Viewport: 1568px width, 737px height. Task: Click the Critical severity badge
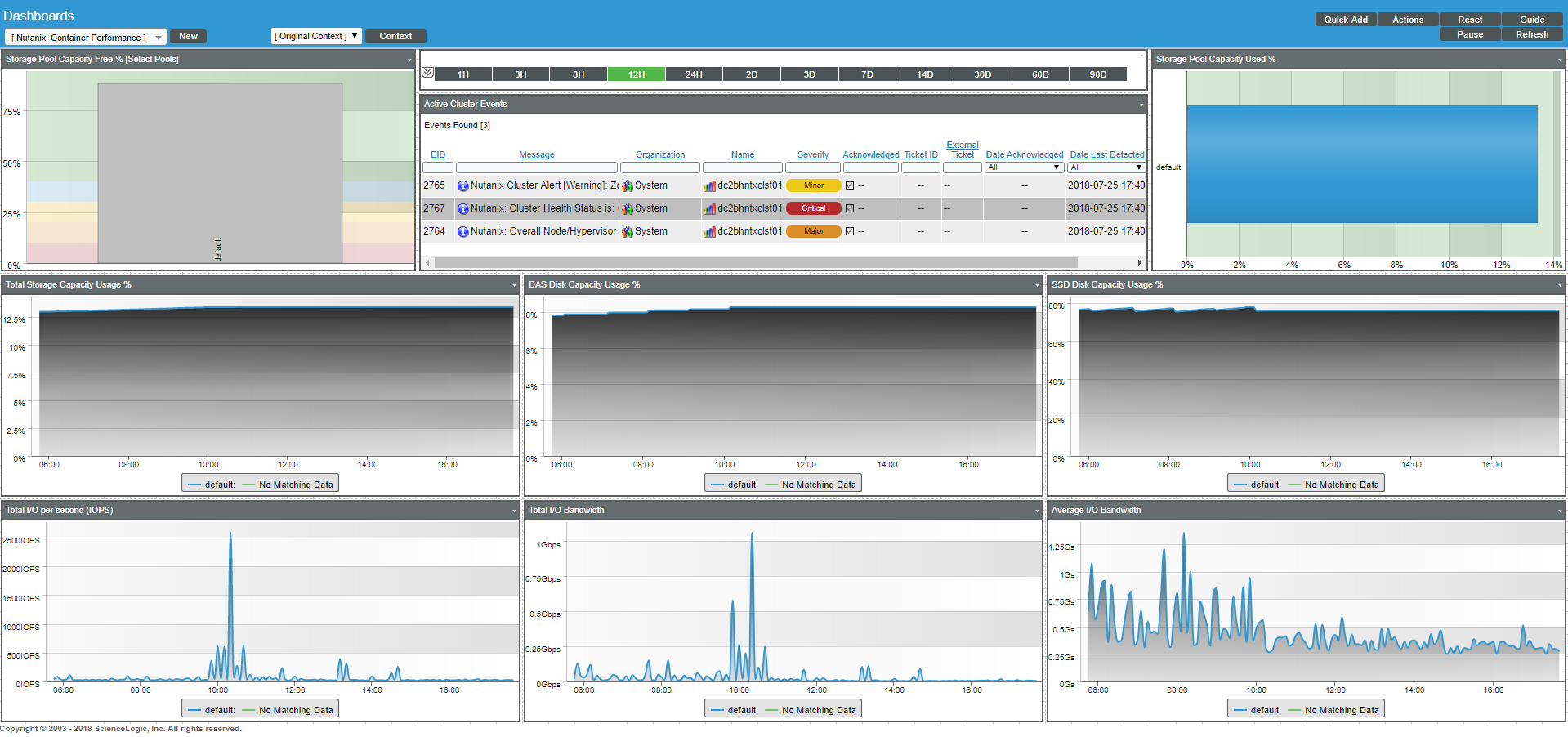coord(814,208)
